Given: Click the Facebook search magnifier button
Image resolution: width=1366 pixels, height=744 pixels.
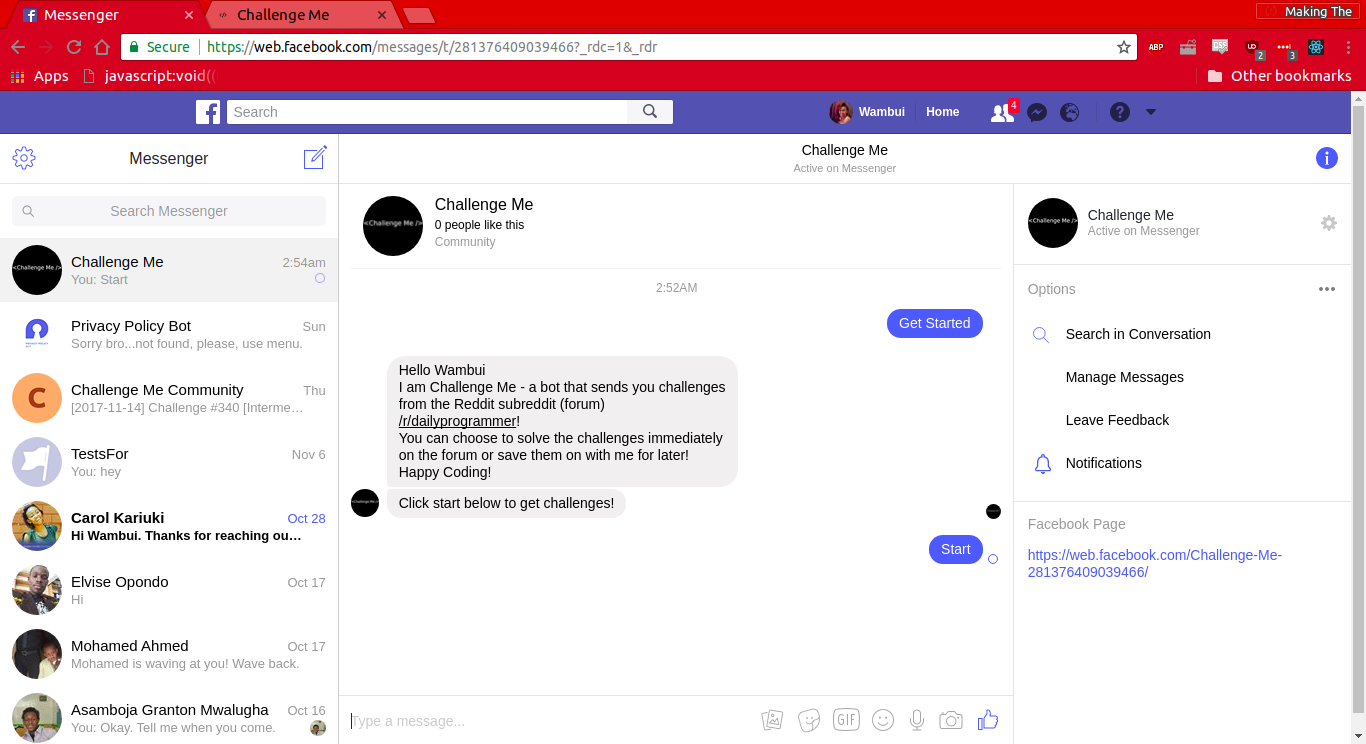Looking at the screenshot, I should (x=650, y=112).
